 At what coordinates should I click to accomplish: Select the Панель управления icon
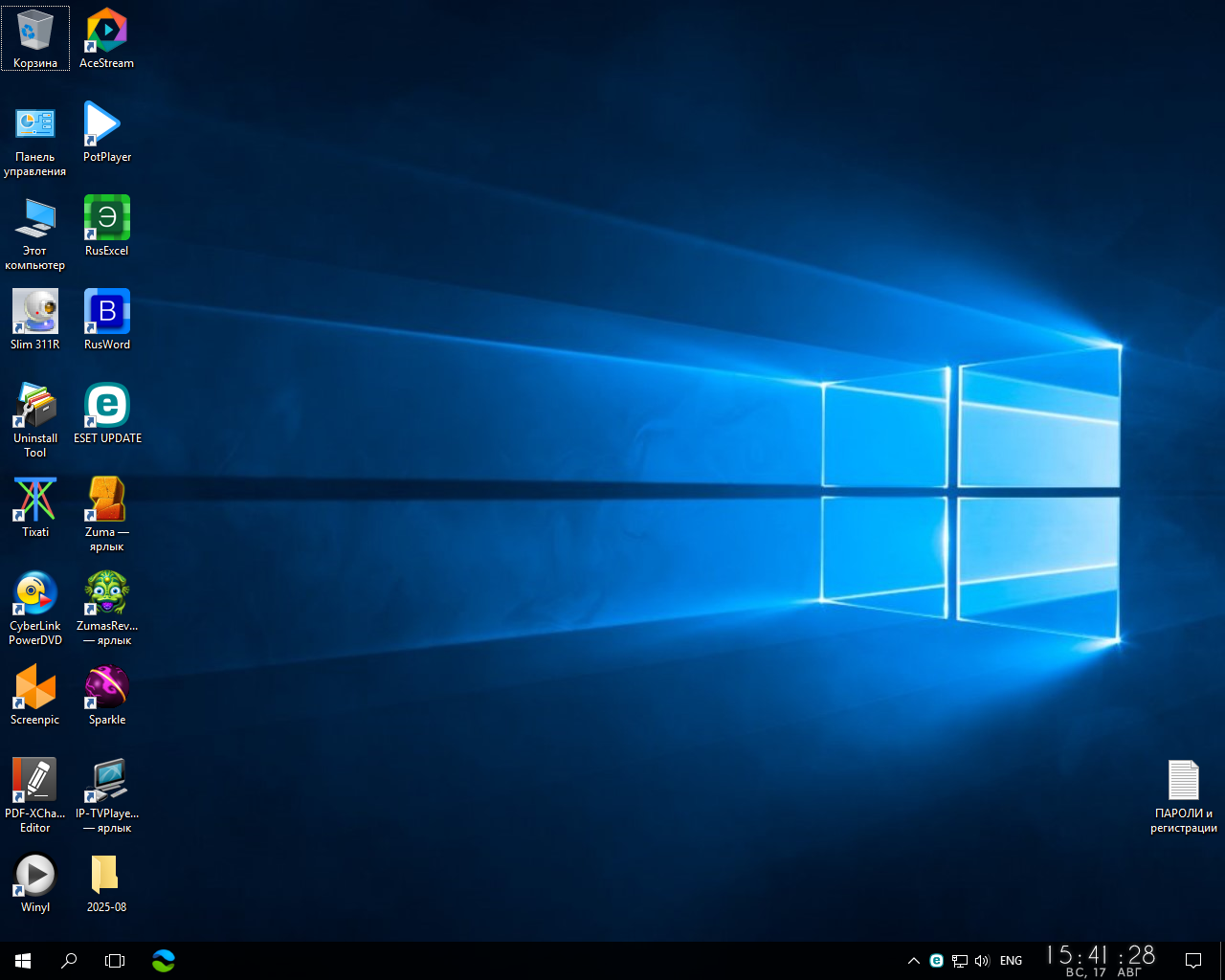(x=35, y=140)
